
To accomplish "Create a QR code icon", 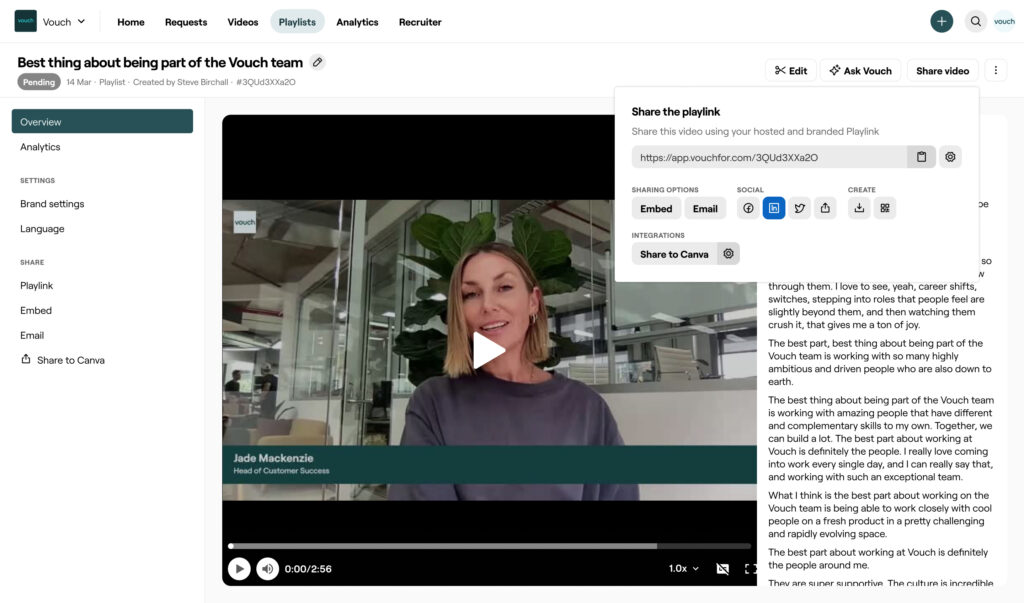I will pyautogui.click(x=885, y=208).
